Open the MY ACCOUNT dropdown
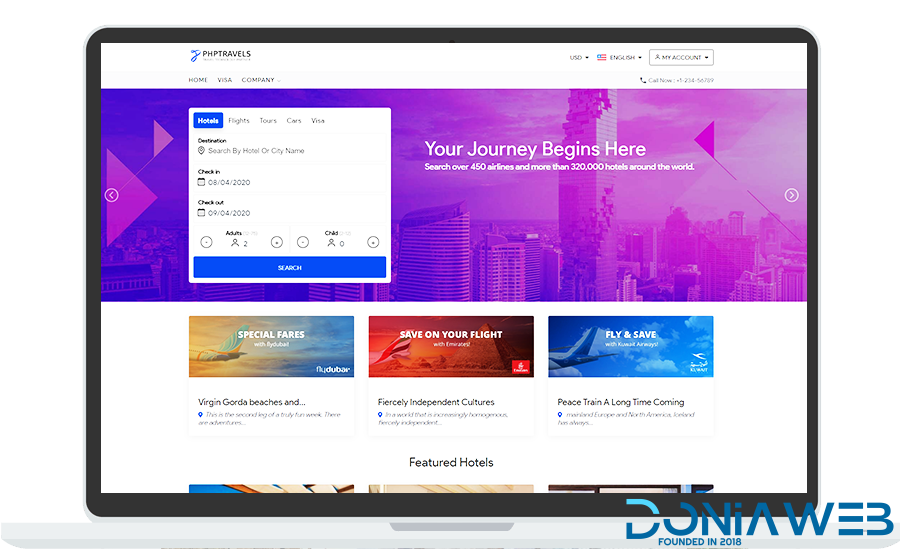The width and height of the screenshot is (900, 549). click(681, 58)
